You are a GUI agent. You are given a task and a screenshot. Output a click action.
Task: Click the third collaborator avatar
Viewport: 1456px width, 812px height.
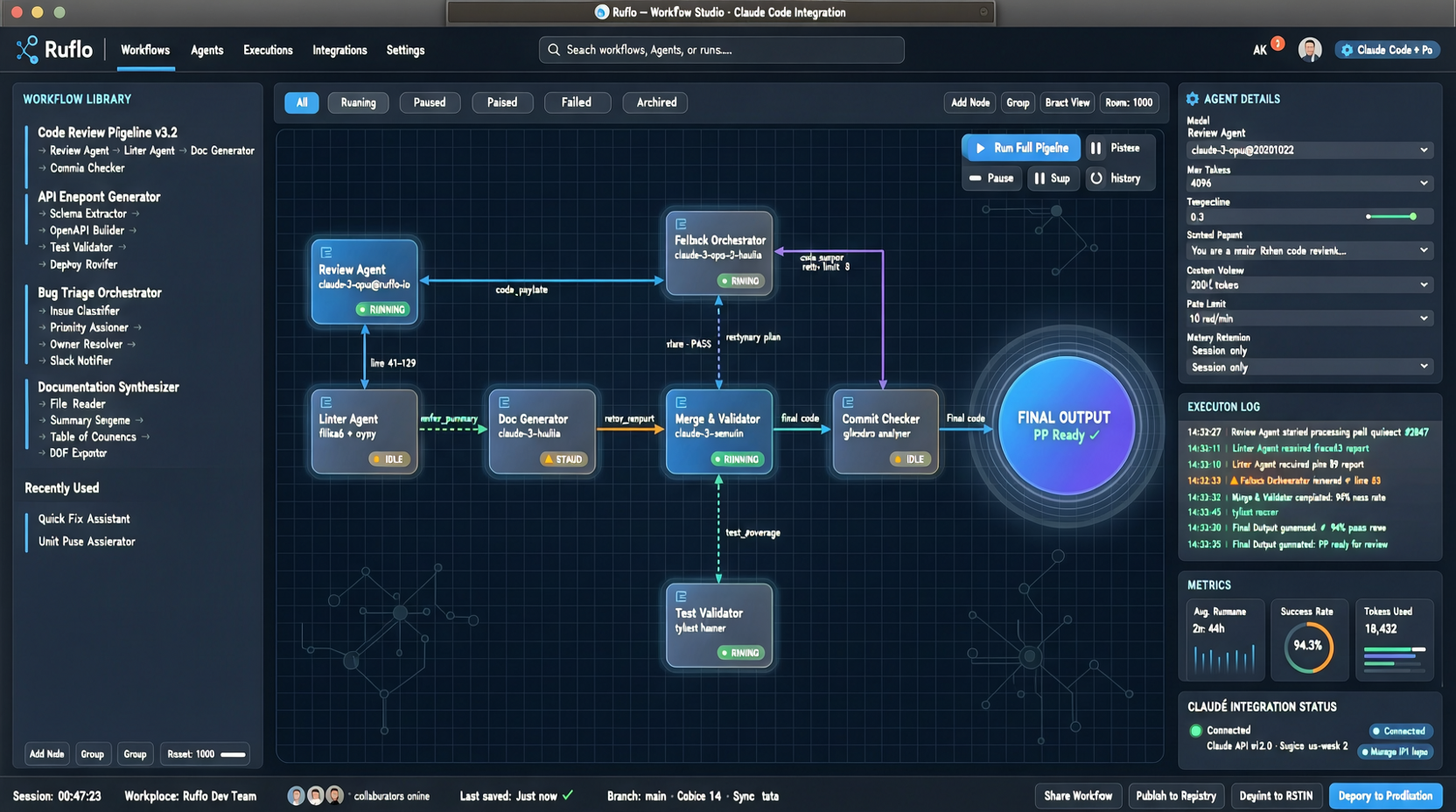click(334, 795)
